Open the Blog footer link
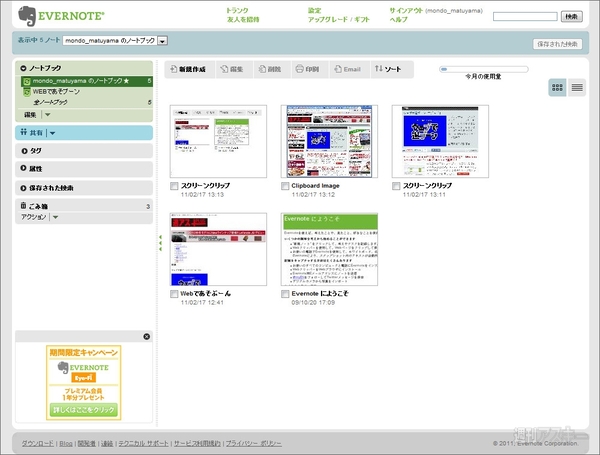This screenshot has width=600, height=455. (66, 444)
